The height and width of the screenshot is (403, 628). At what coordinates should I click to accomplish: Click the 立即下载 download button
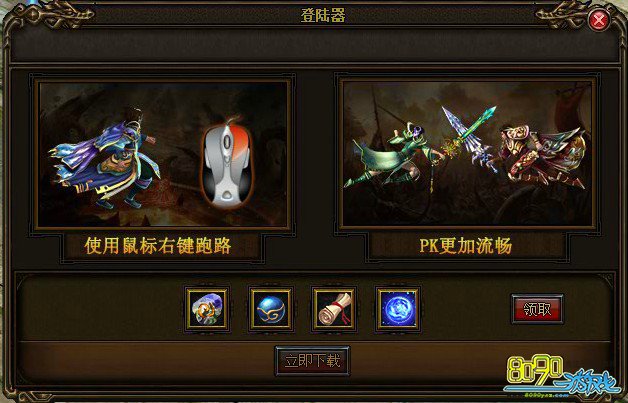(312, 361)
